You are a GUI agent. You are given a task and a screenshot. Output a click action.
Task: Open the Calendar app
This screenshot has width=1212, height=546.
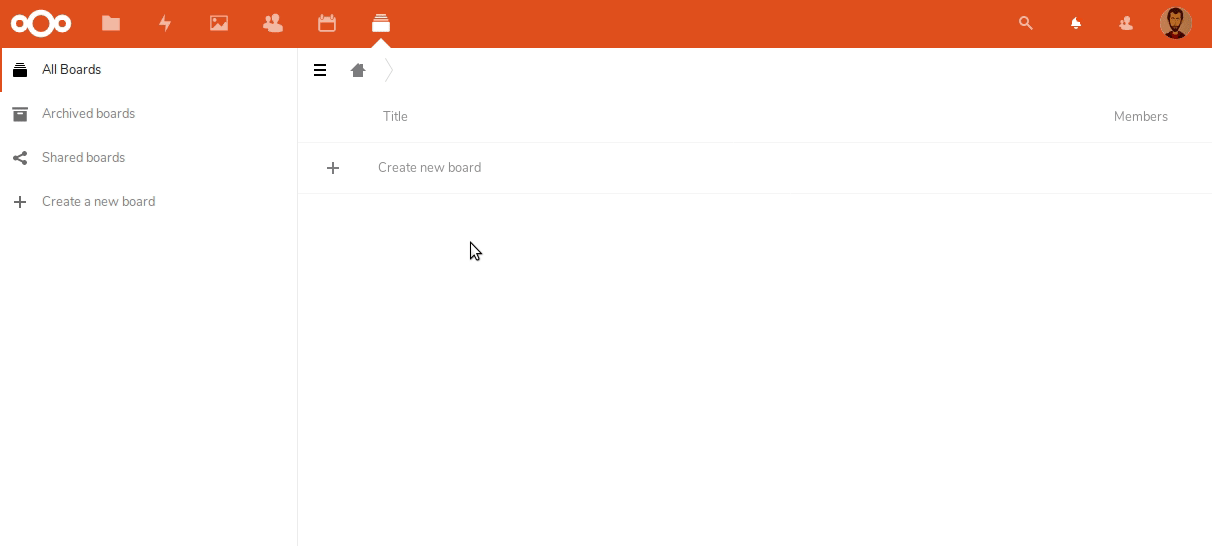coord(327,23)
